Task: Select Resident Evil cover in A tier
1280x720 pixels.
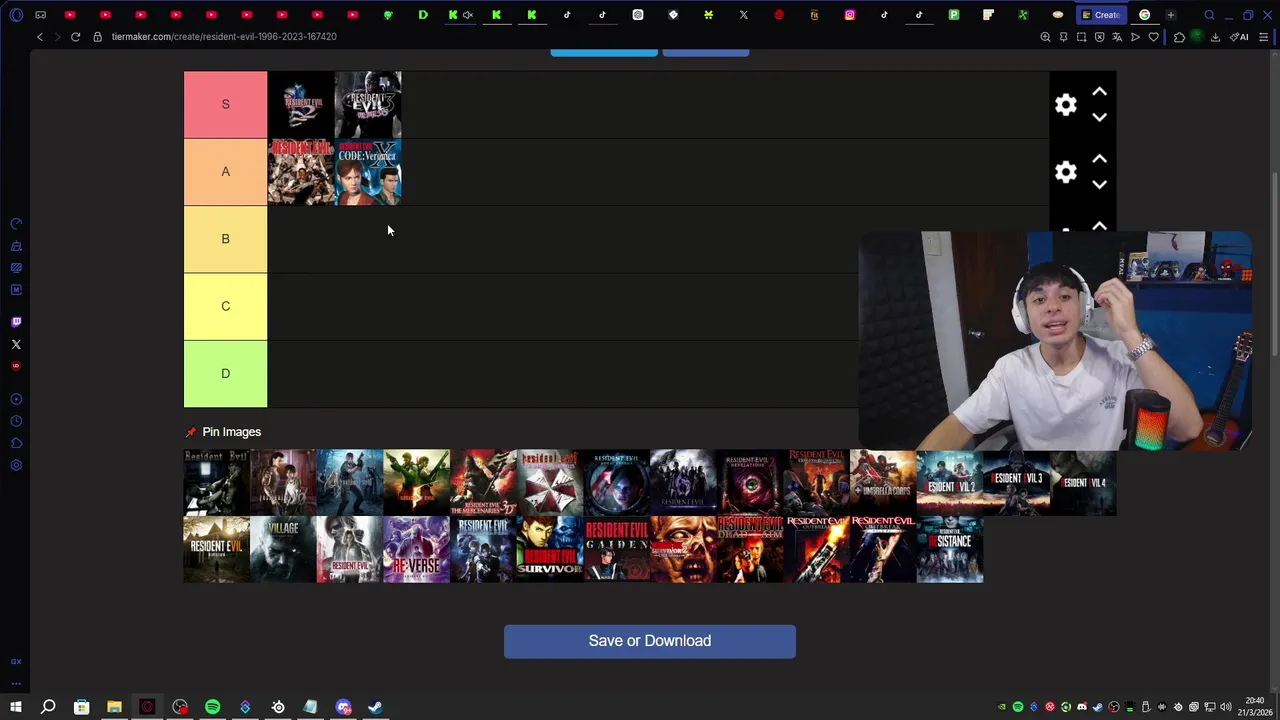Action: pos(301,172)
